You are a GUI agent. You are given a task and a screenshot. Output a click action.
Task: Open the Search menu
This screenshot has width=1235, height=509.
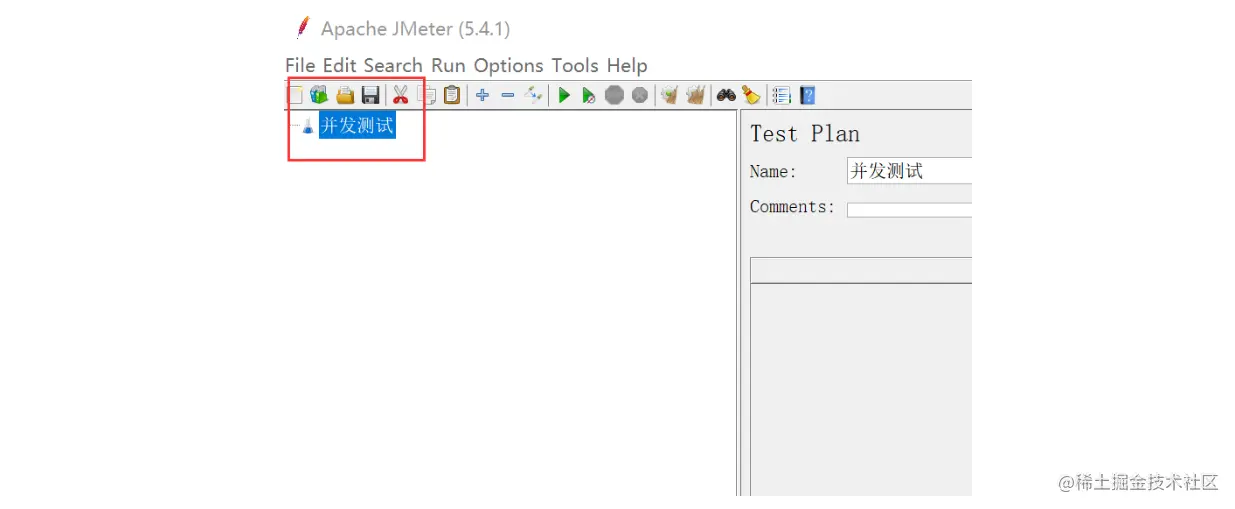coord(393,65)
